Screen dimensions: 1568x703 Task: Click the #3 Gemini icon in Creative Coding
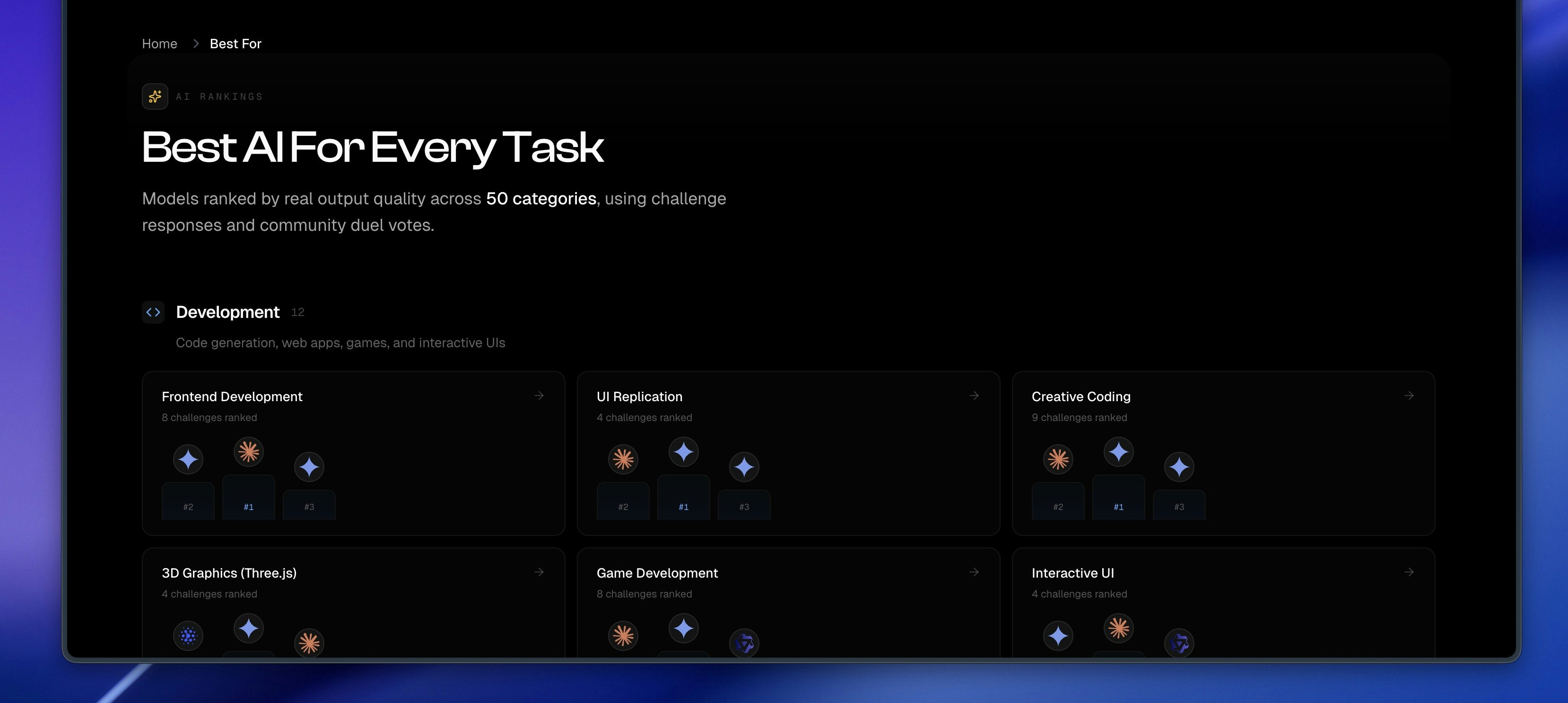click(1179, 467)
